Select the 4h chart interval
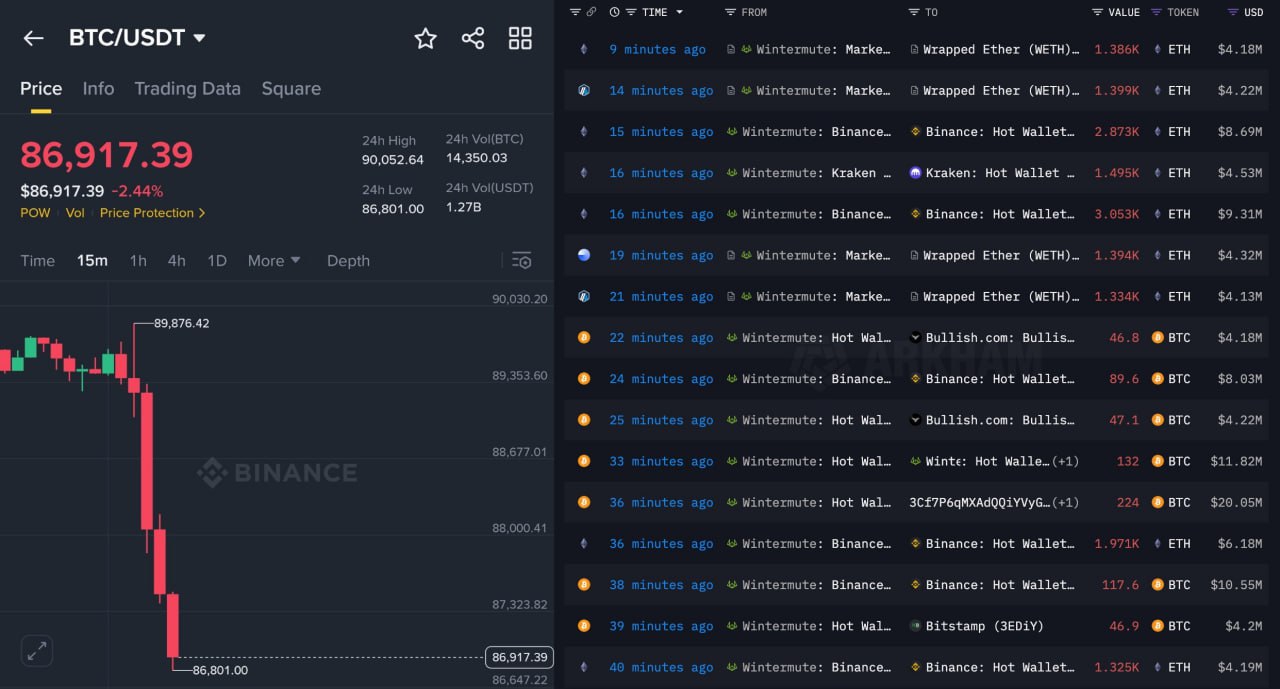Viewport: 1280px width, 689px height. pos(176,260)
